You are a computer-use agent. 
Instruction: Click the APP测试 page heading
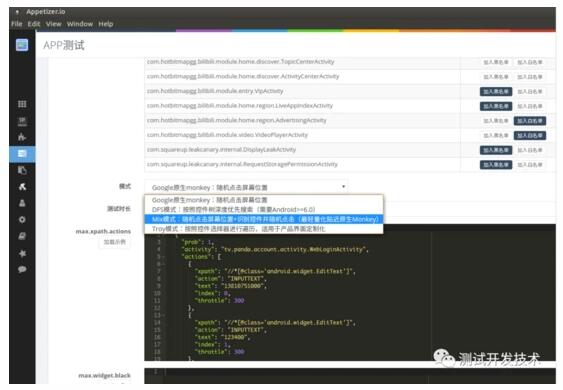click(64, 45)
